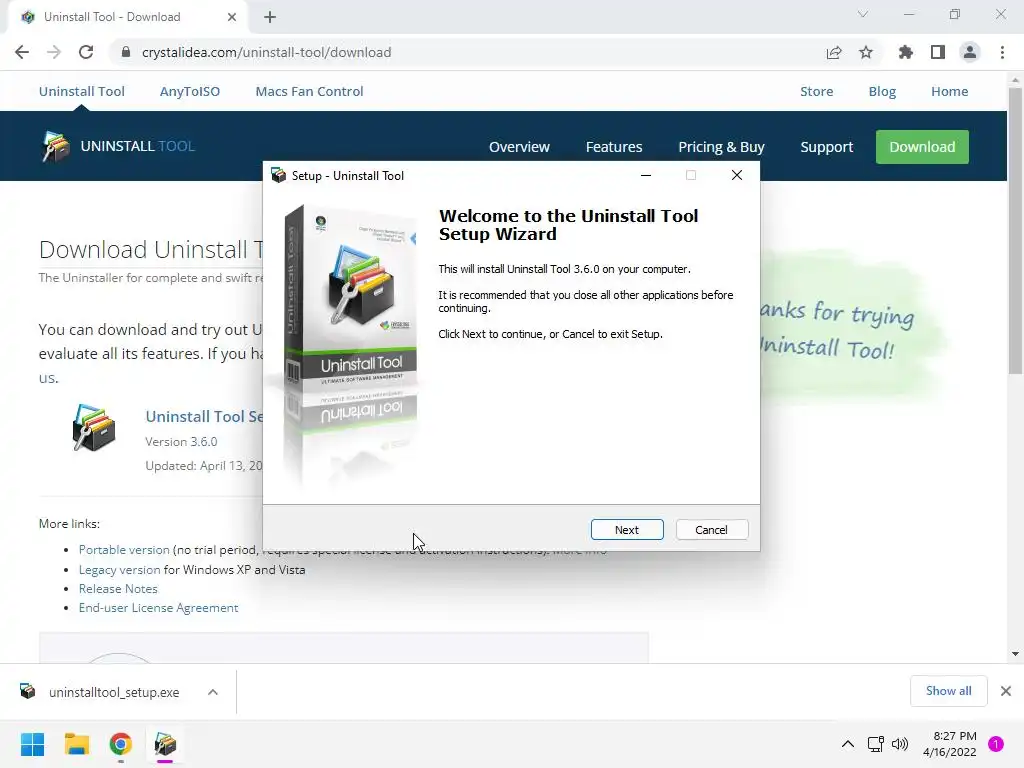This screenshot has width=1024, height=768.
Task: Open the clock showing 8:27 PM
Action: (x=950, y=744)
